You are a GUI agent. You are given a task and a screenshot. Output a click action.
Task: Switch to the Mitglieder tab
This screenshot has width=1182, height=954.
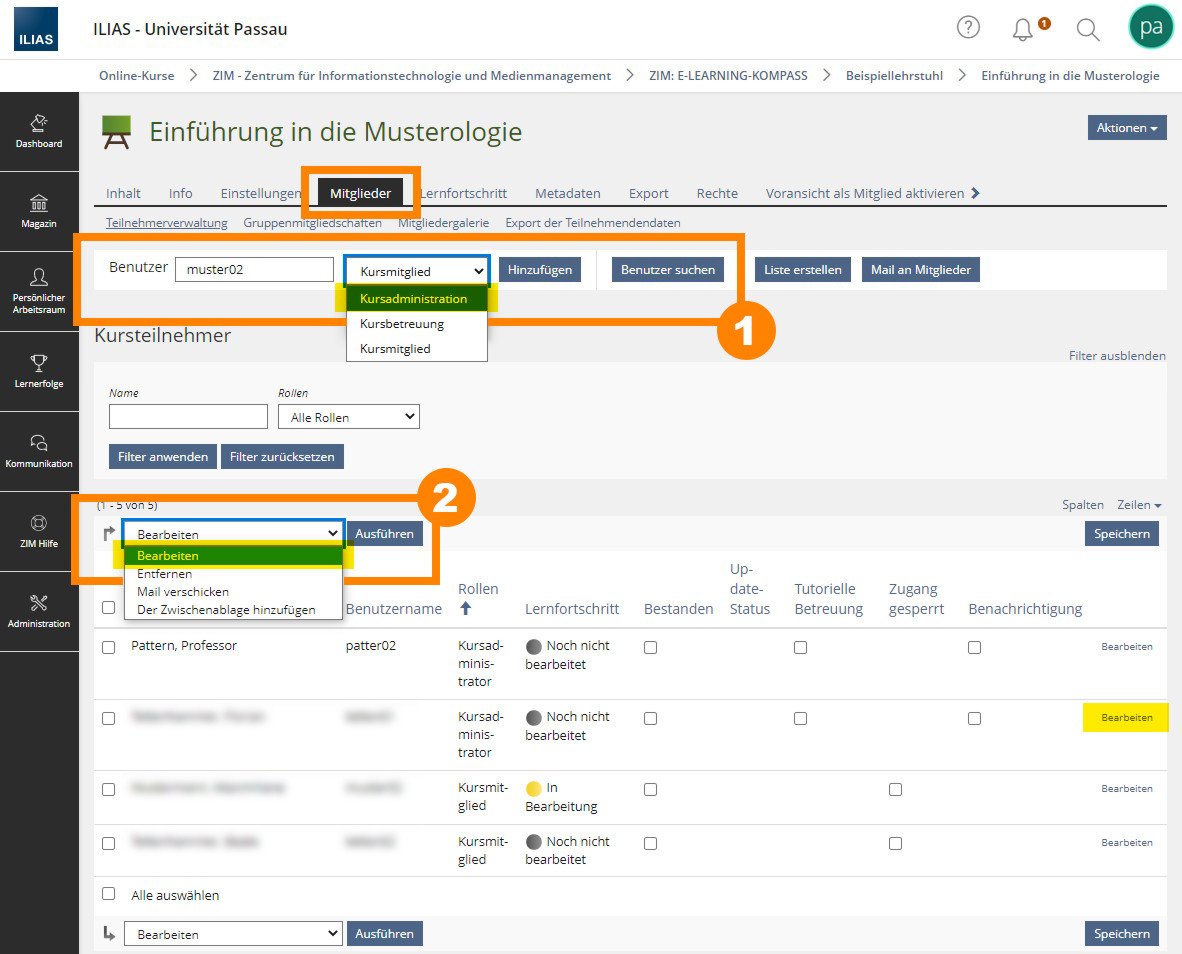360,193
